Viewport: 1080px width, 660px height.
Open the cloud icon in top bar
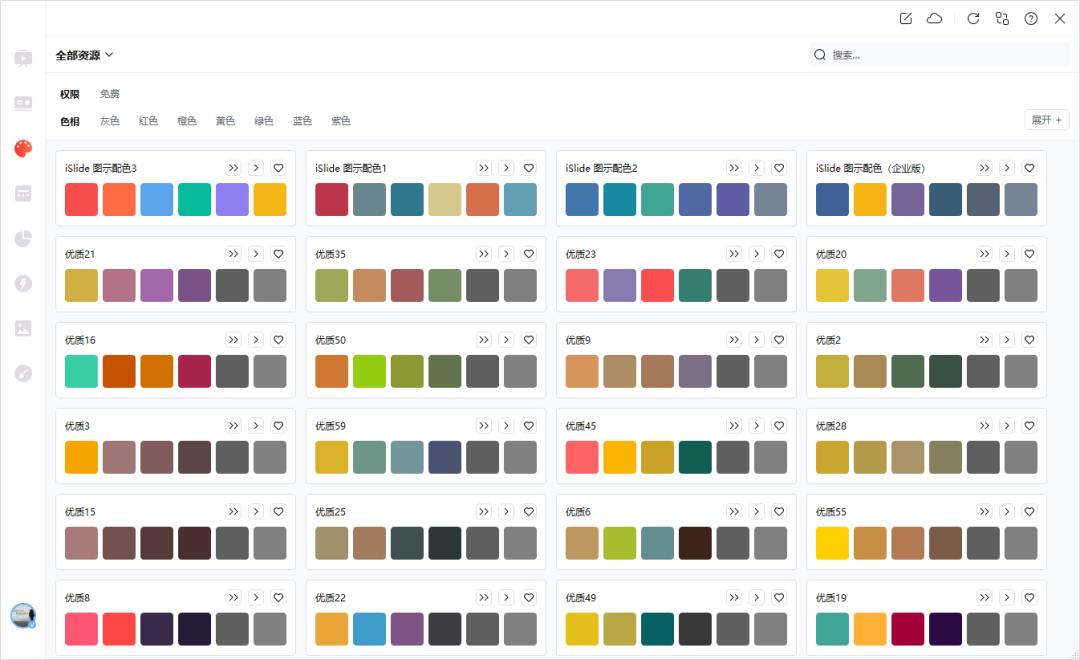pyautogui.click(x=935, y=18)
